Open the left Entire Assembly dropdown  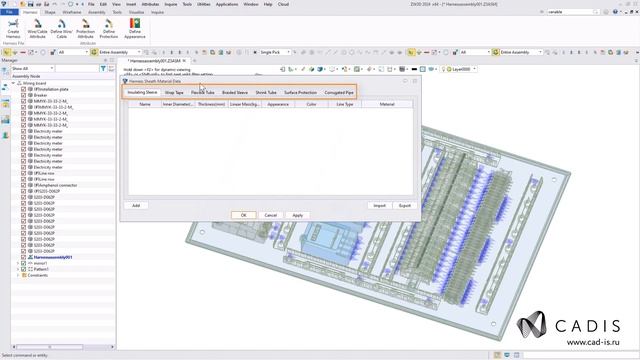(119, 52)
